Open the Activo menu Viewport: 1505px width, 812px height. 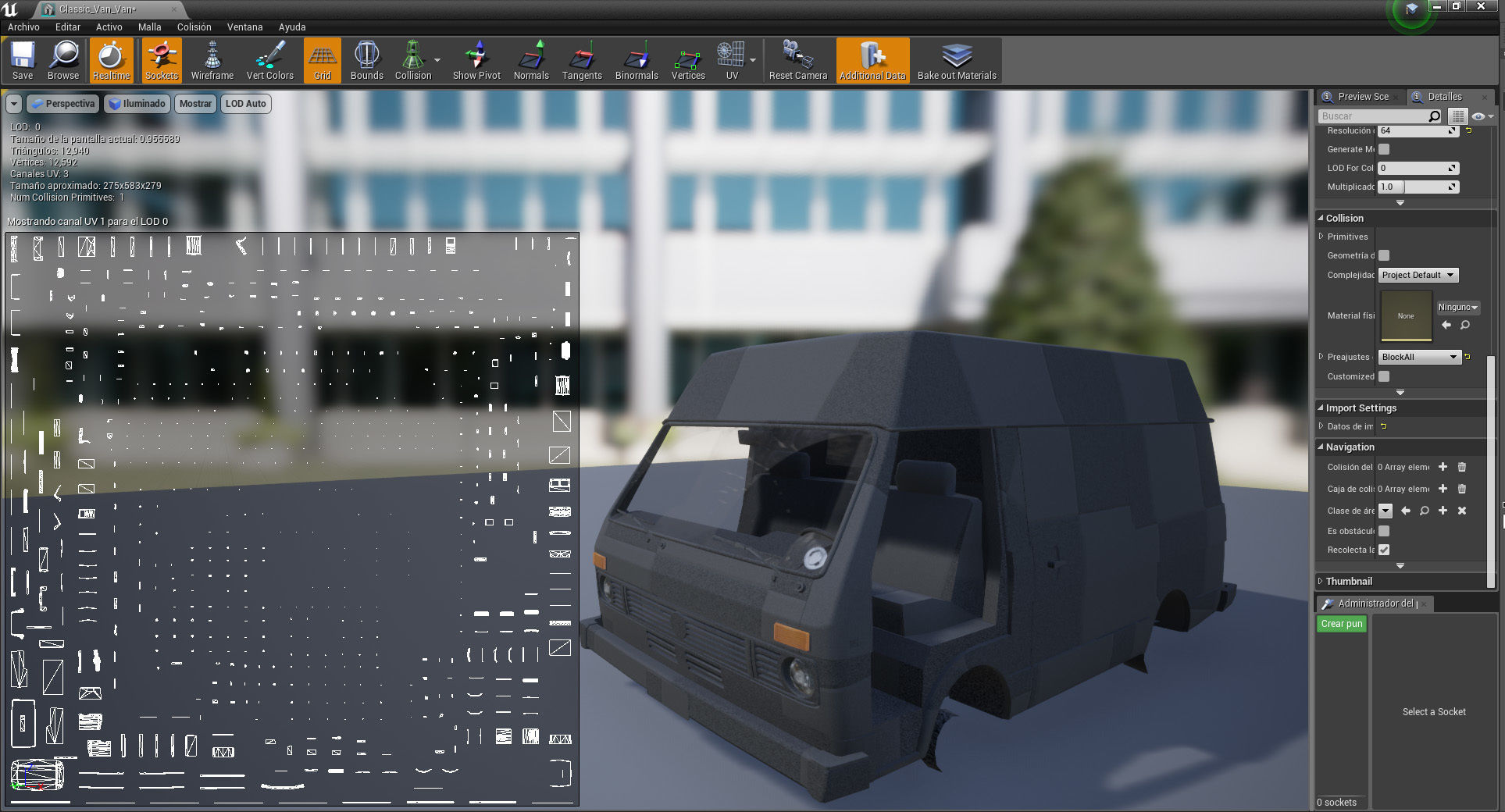tap(109, 27)
